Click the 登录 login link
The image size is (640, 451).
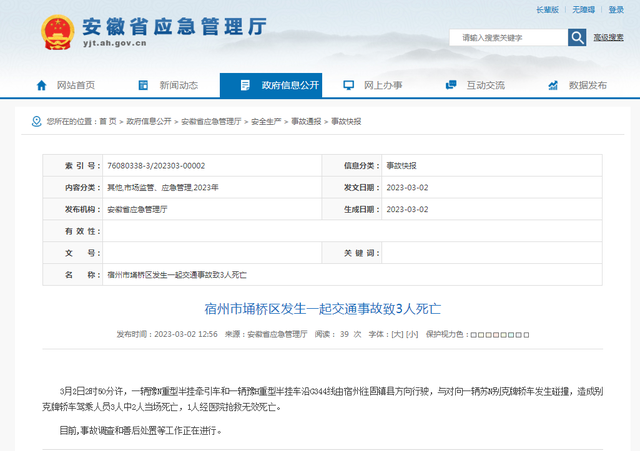(616, 10)
